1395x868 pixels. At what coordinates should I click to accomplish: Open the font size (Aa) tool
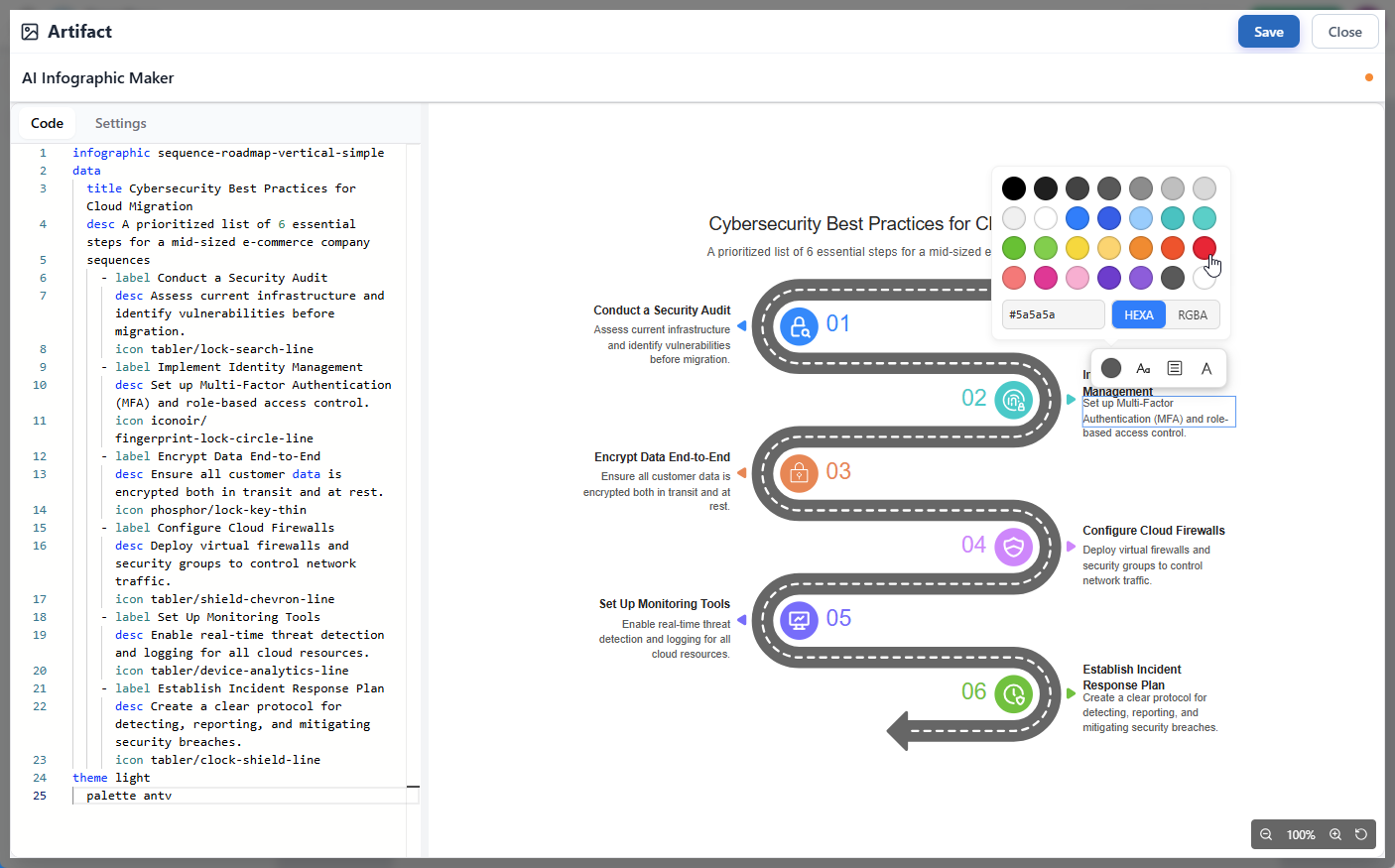[1143, 368]
